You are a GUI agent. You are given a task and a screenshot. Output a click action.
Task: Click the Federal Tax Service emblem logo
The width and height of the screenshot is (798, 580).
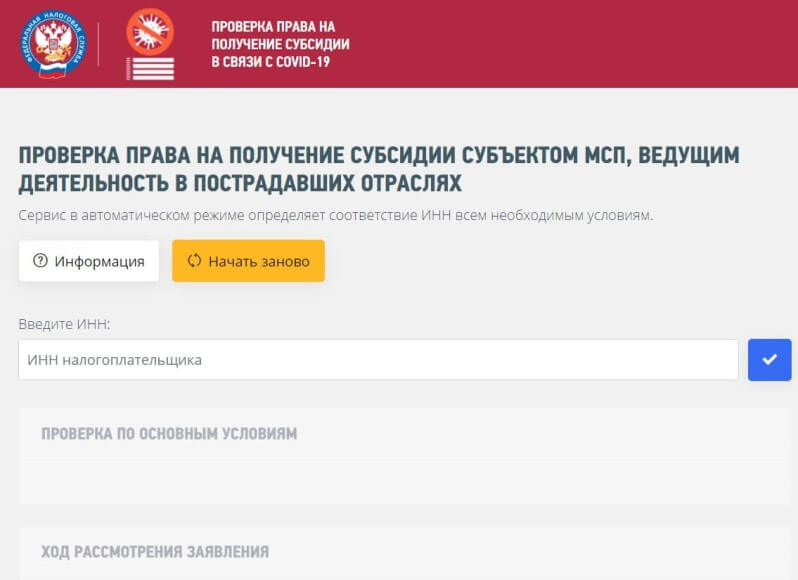[x=53, y=44]
